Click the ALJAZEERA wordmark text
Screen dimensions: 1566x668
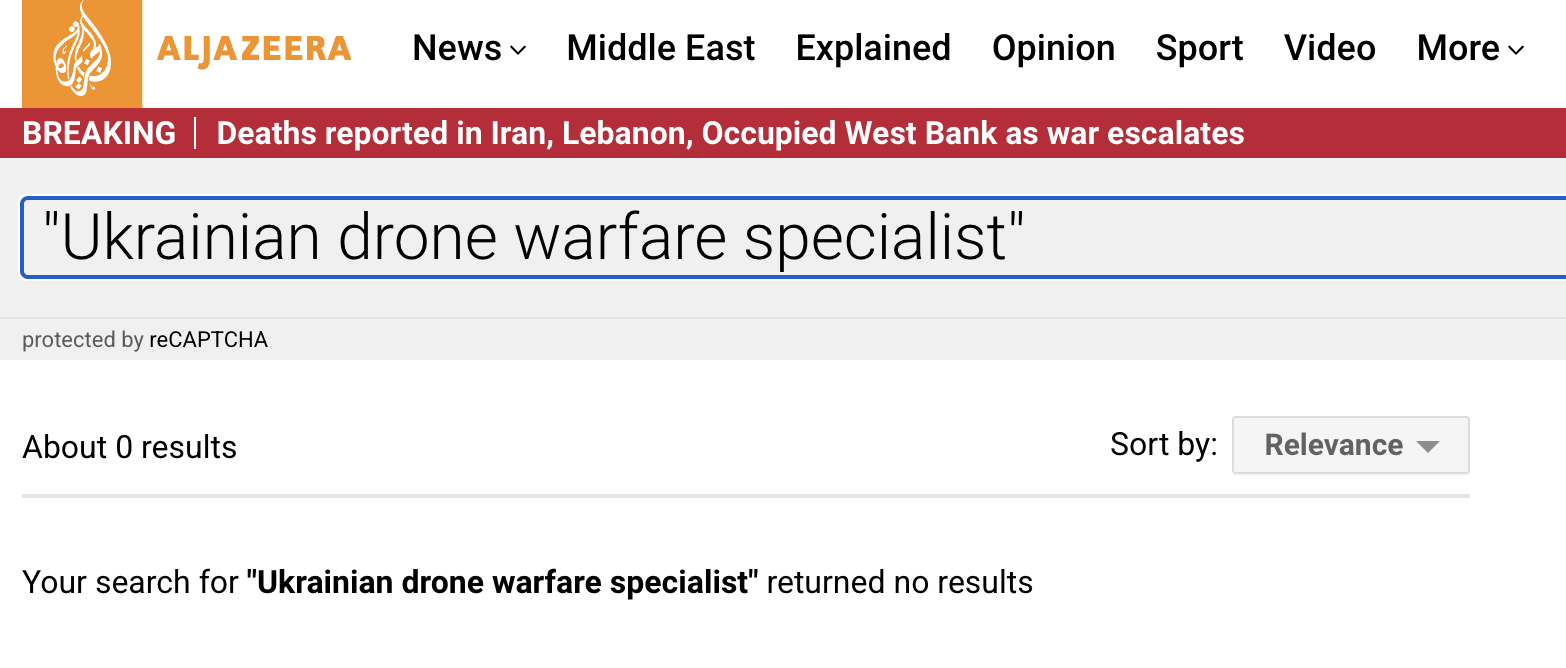[x=254, y=48]
